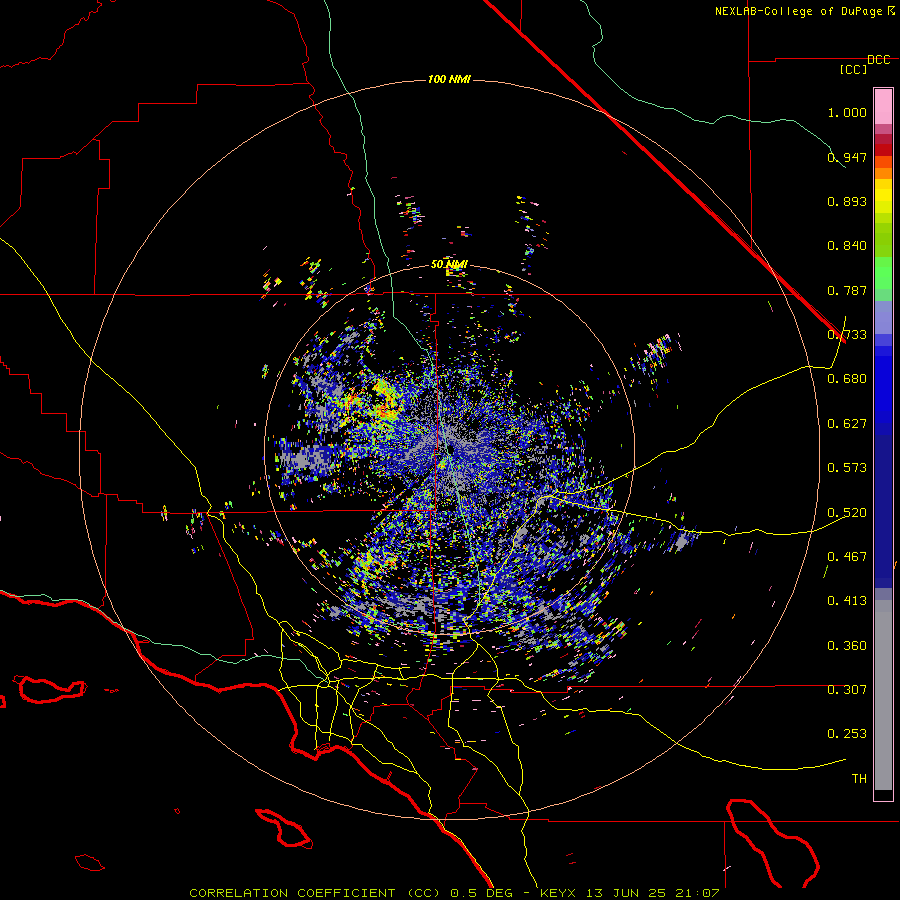Click the 0.680 scale label
This screenshot has width=900, height=900.
coord(847,378)
